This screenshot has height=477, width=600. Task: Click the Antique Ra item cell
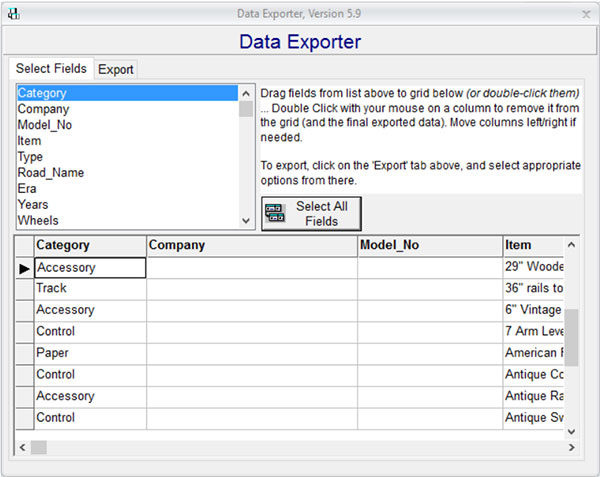(x=533, y=396)
